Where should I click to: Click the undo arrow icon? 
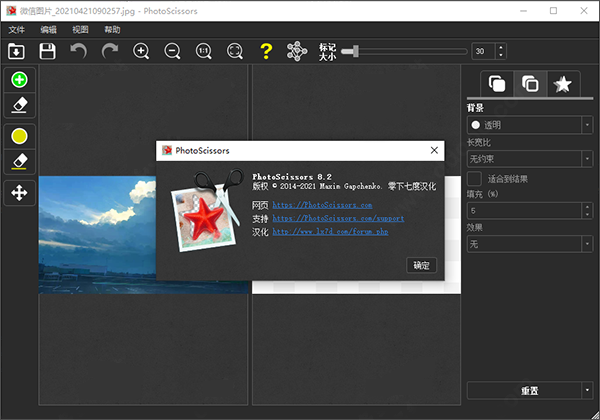[x=78, y=51]
